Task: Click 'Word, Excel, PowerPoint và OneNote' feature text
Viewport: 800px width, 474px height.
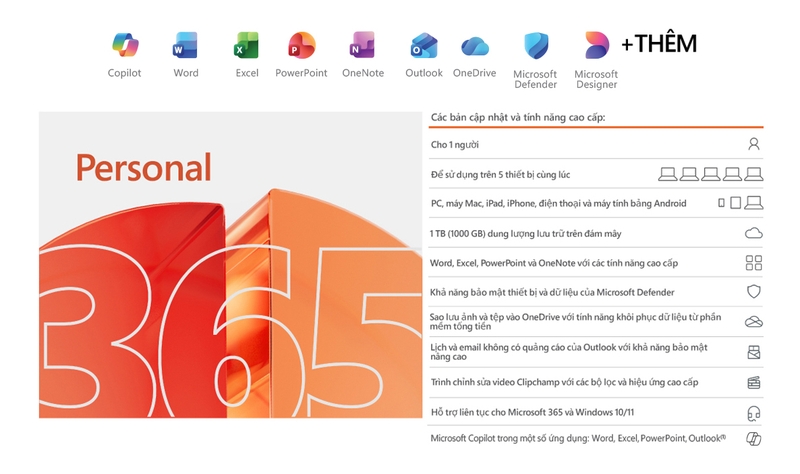Action: [554, 263]
